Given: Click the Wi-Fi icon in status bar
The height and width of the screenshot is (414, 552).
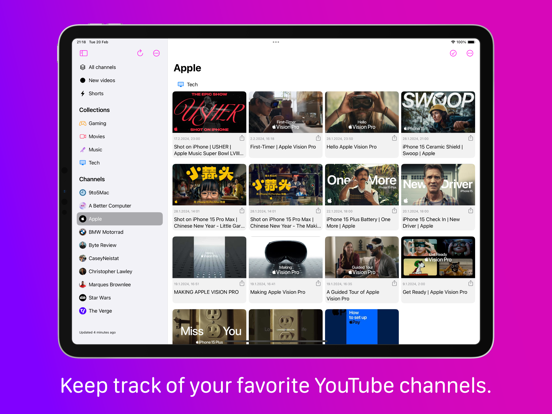Looking at the screenshot, I should click(x=453, y=42).
